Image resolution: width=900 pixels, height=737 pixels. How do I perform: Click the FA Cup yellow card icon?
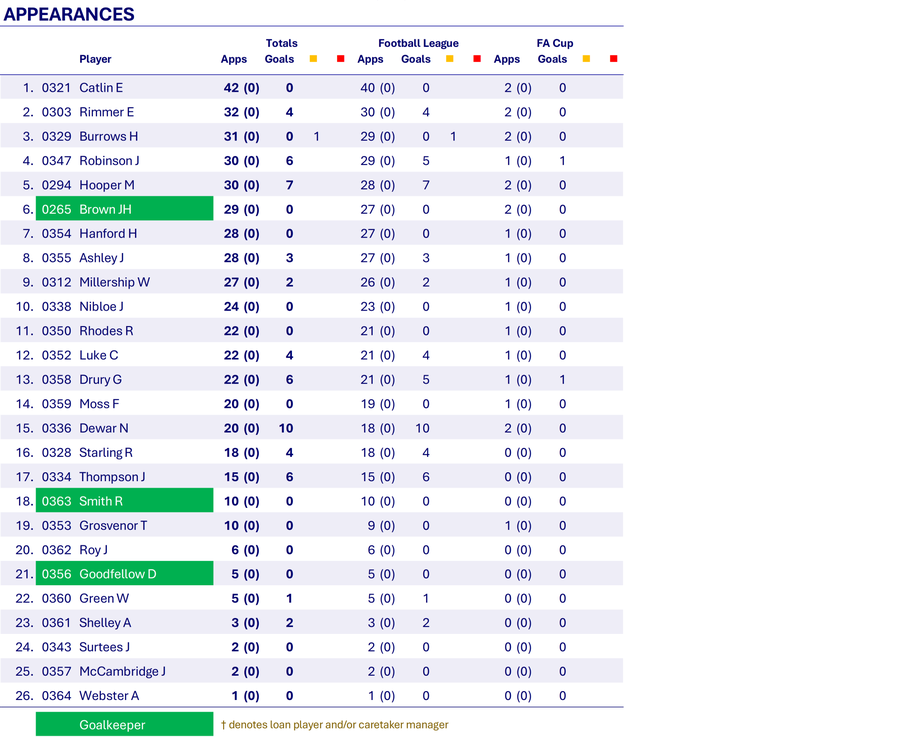coord(586,59)
